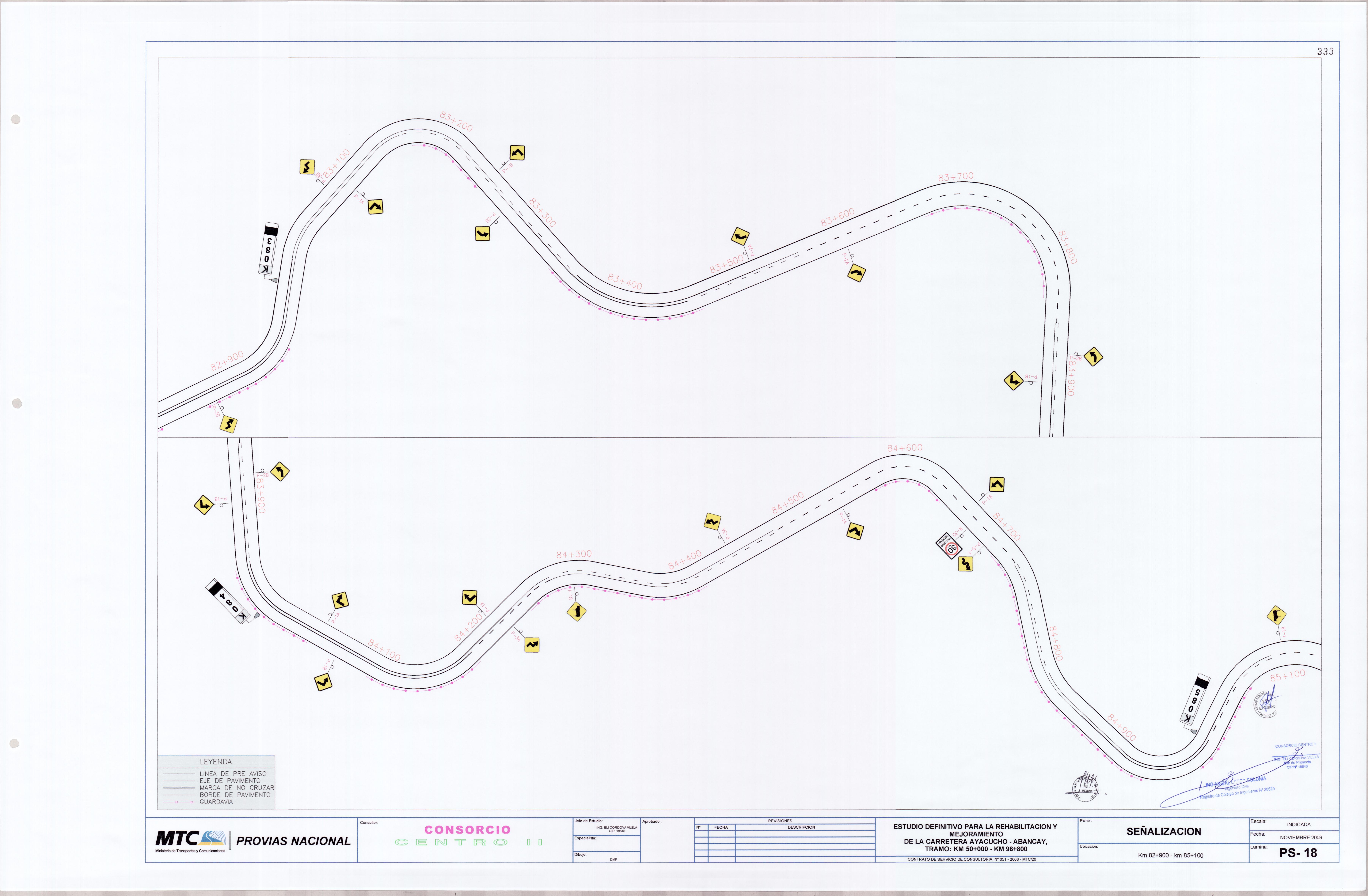The image size is (1368, 896).
Task: Click the P-1A sign above station 84+100
Action: pos(340,601)
